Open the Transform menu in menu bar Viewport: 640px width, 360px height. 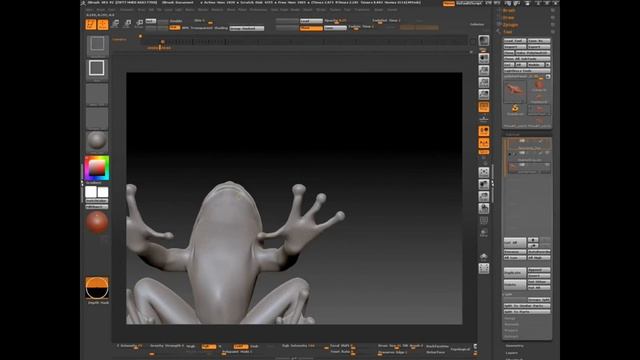coord(362,9)
